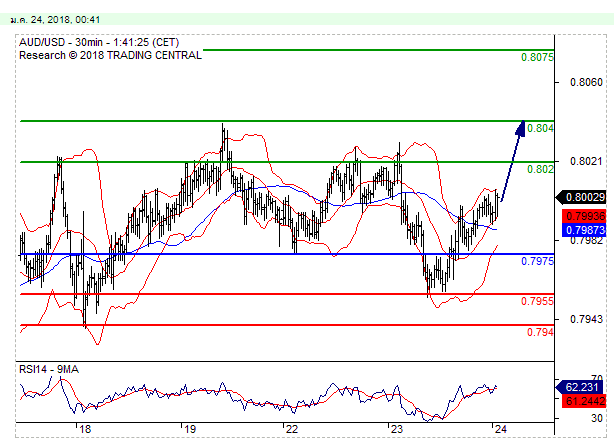614x443 pixels.
Task: Click the blue 0.79873 moving average tag
Action: click(584, 230)
